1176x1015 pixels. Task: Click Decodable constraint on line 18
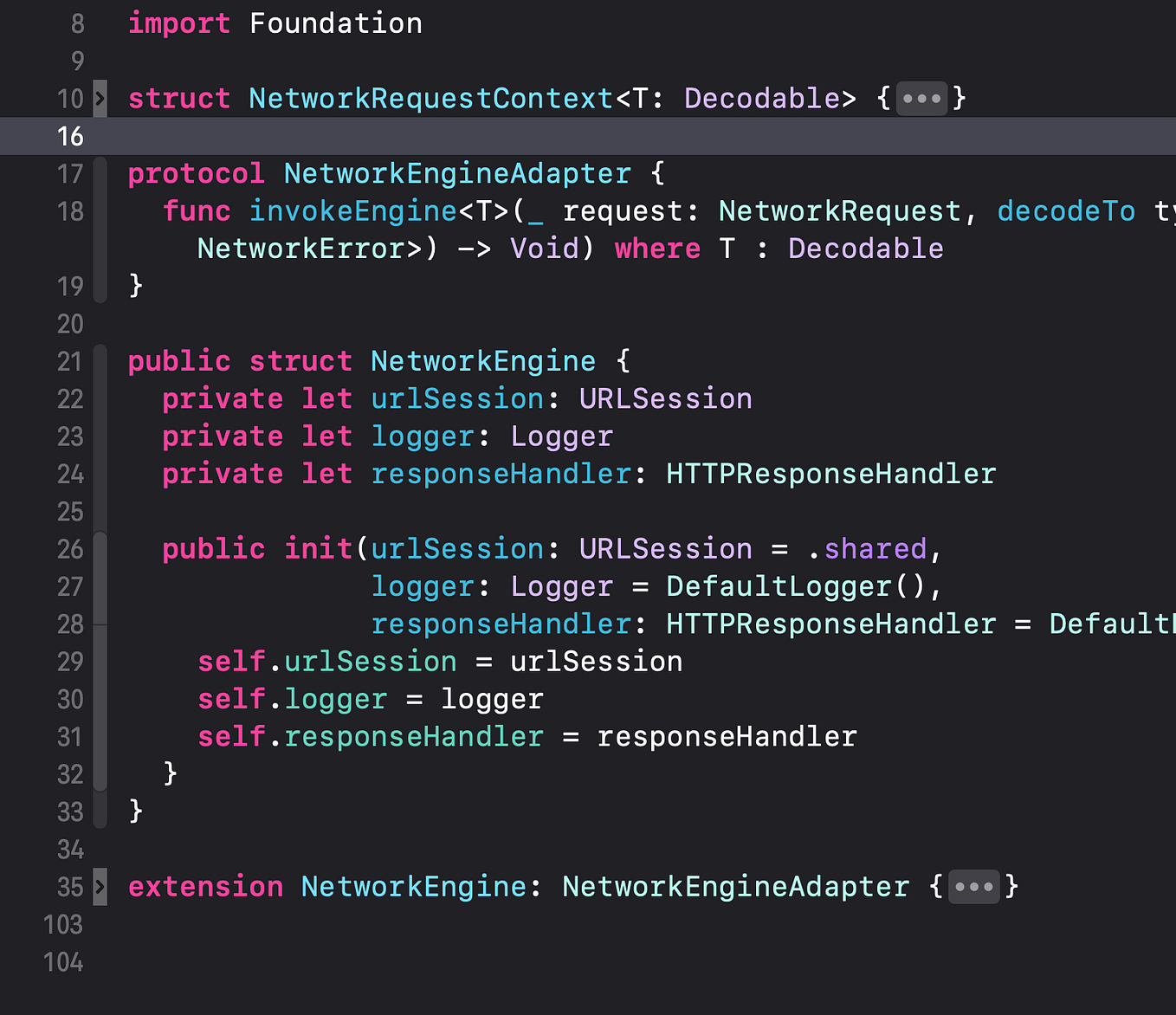click(864, 249)
